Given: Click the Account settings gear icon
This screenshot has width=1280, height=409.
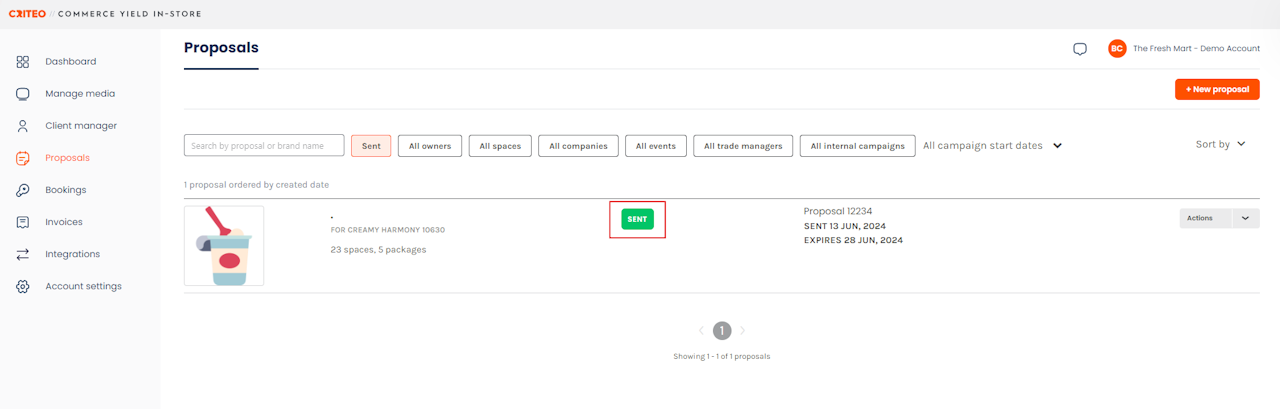Looking at the screenshot, I should [23, 286].
